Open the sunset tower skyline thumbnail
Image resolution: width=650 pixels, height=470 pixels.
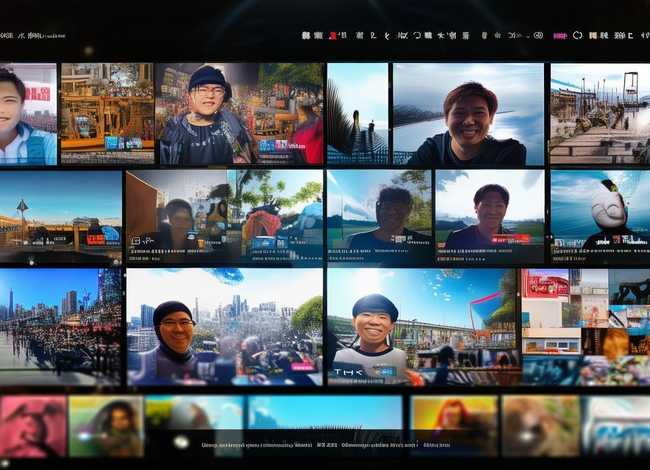pyautogui.click(x=60, y=216)
